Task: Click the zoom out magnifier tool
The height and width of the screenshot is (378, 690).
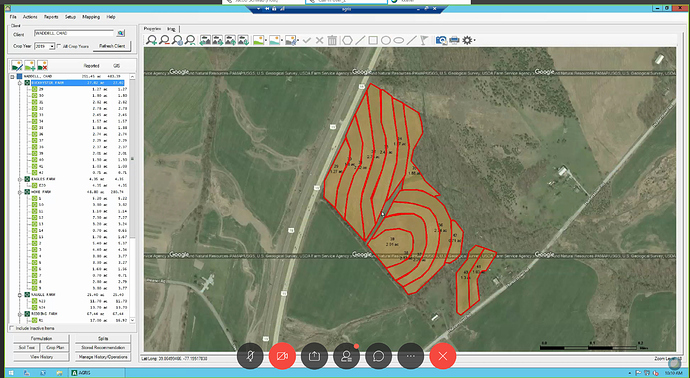Action: [165, 40]
